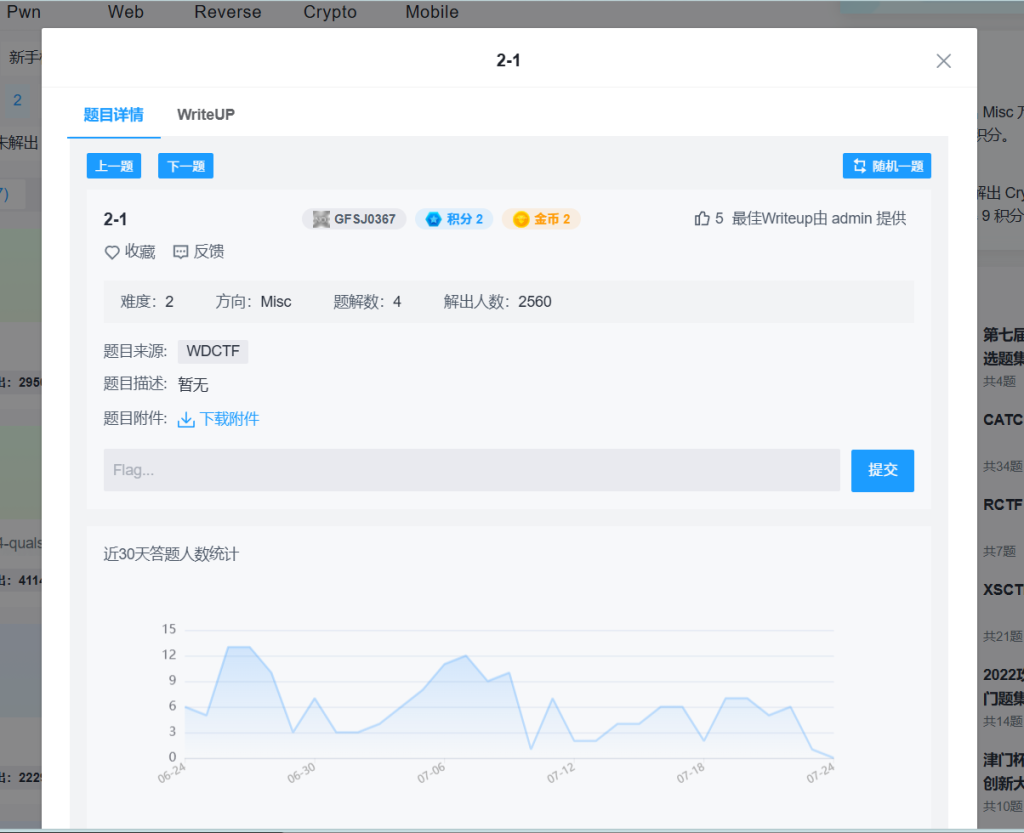
Task: Click the 07-06 point on the chart
Action: pos(445,664)
